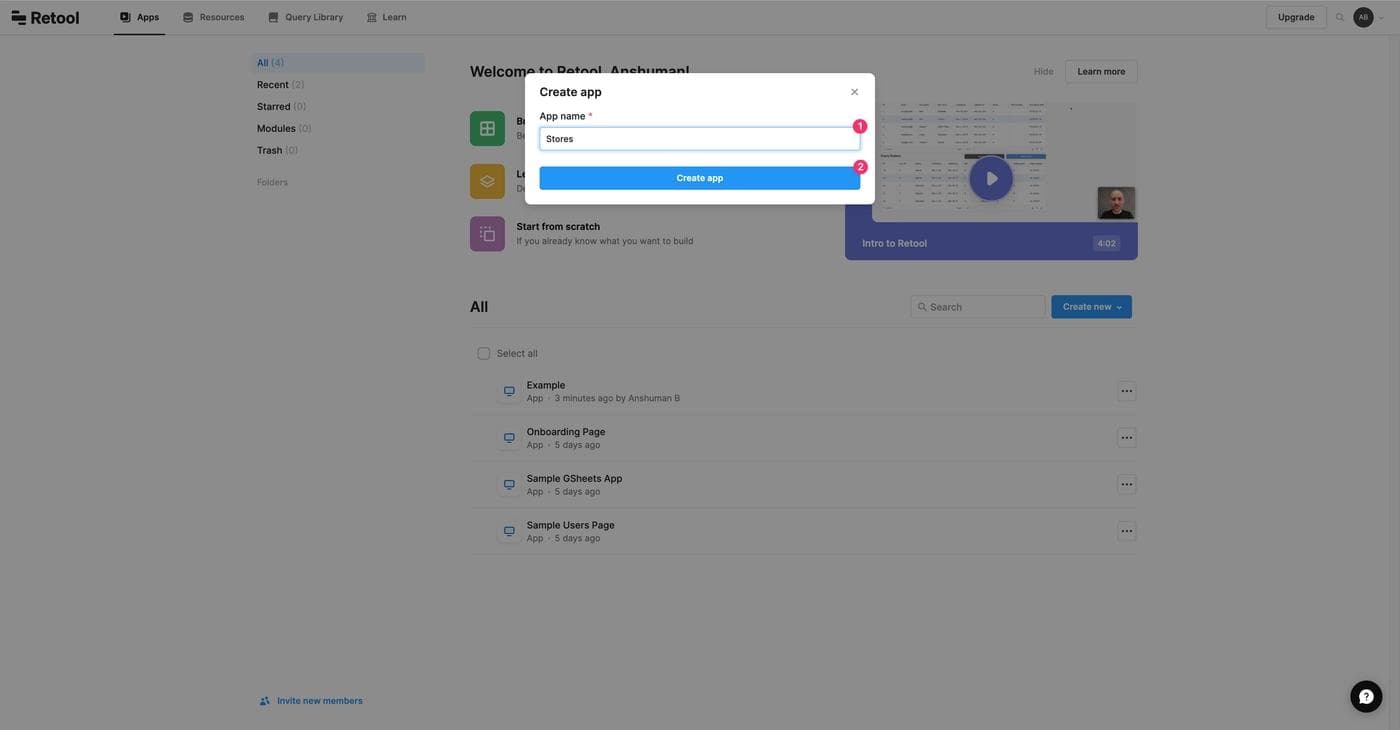The image size is (1400, 730).
Task: Switch to the Resources tab
Action: pos(213,17)
